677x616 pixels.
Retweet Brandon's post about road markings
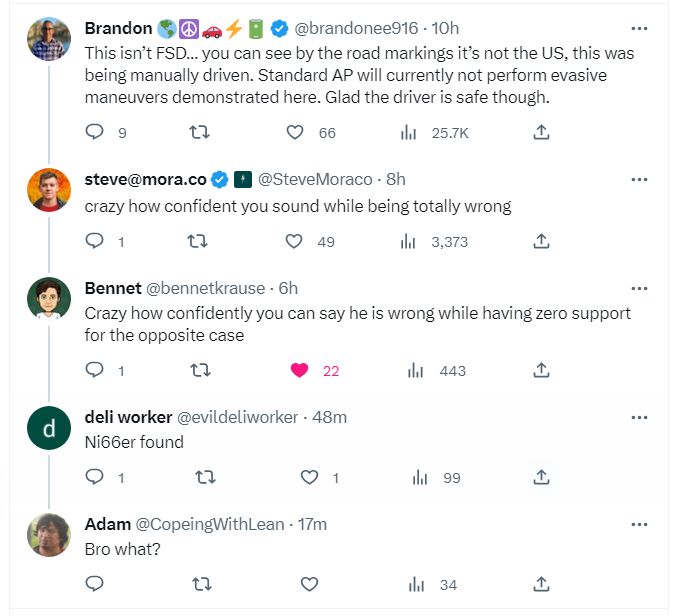198,132
